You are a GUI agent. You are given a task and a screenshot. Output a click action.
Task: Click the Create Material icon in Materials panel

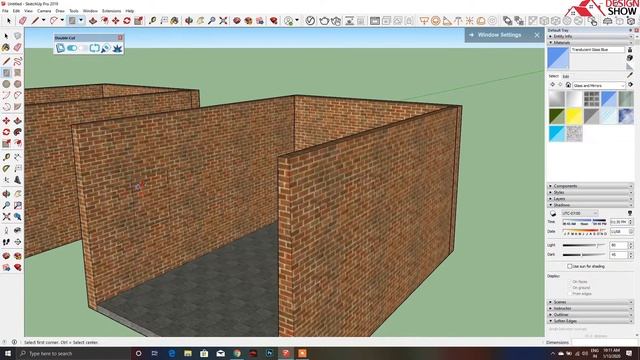click(x=630, y=58)
